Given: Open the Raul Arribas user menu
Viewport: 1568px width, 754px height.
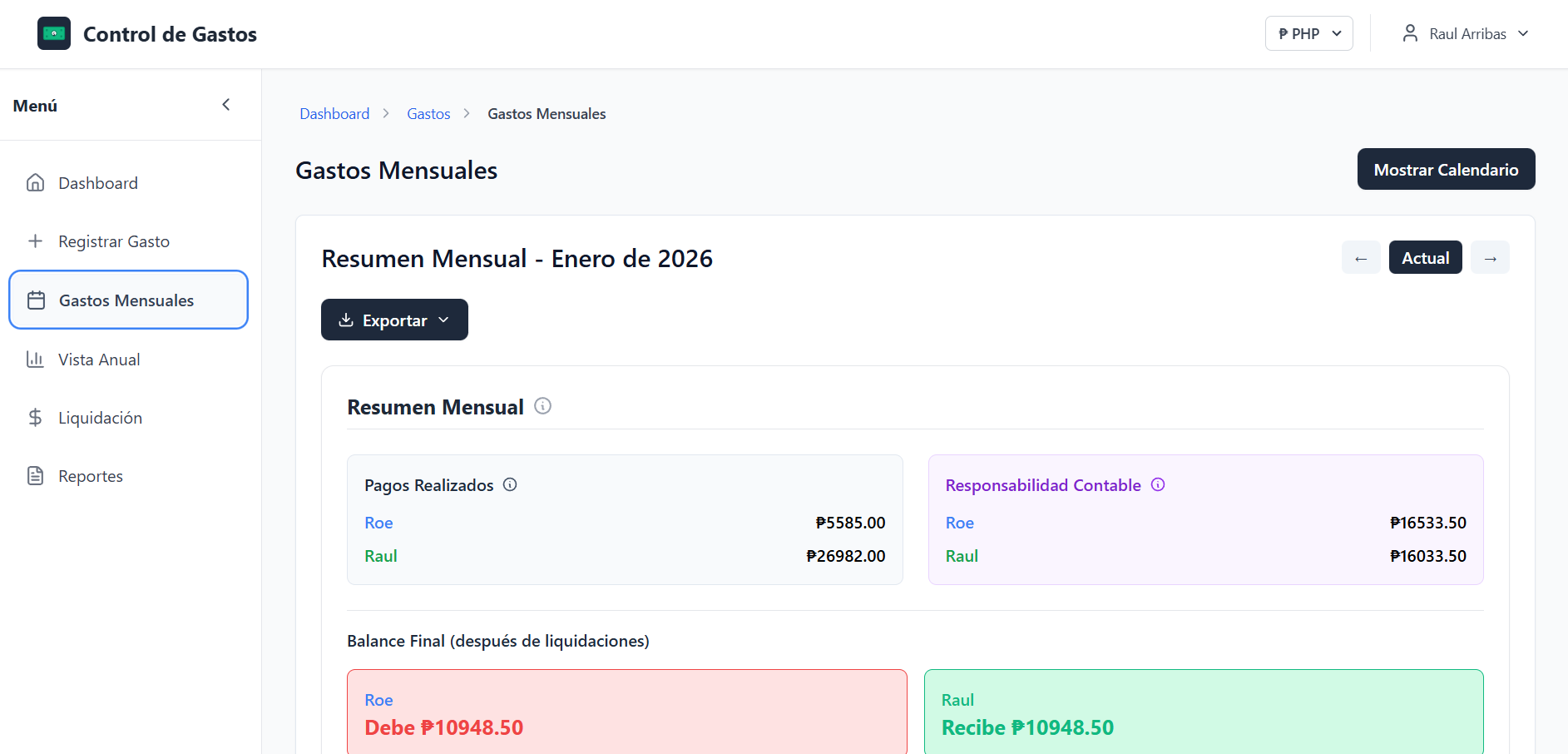Looking at the screenshot, I should point(1466,33).
